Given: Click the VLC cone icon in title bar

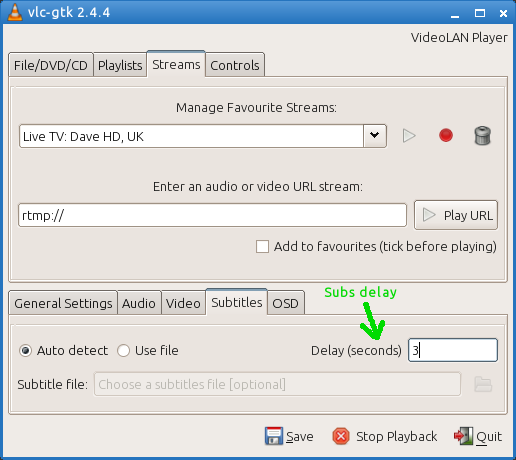Looking at the screenshot, I should pyautogui.click(x=14, y=12).
